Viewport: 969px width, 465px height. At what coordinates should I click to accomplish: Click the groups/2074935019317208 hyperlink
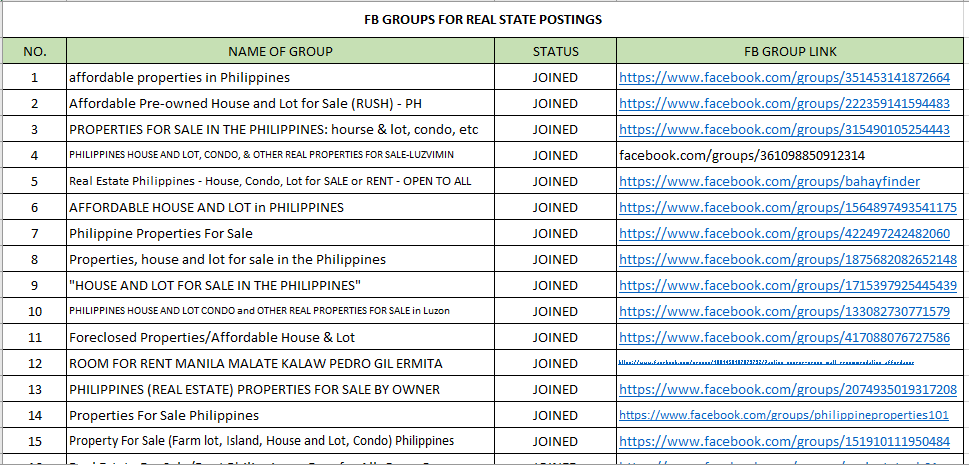click(788, 390)
